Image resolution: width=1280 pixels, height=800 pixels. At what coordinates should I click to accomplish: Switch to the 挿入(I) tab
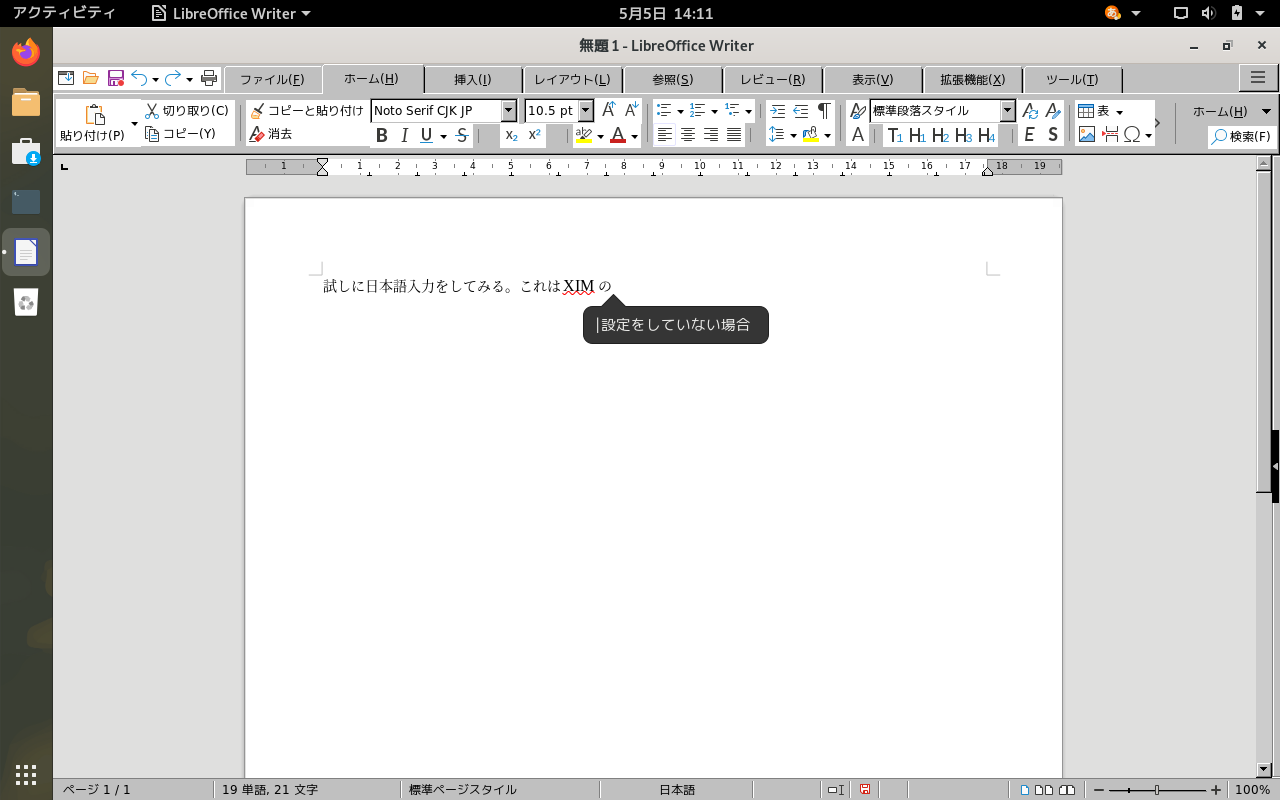click(x=473, y=80)
